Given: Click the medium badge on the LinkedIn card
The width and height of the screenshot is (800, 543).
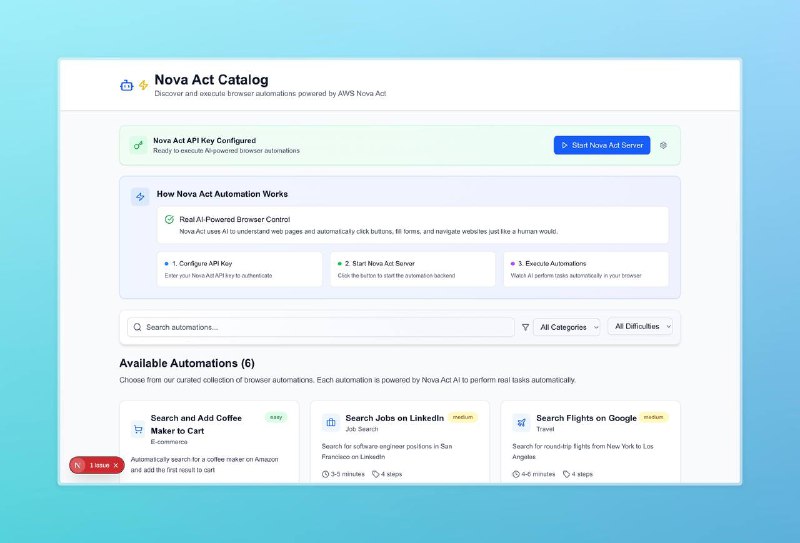Looking at the screenshot, I should (x=463, y=417).
